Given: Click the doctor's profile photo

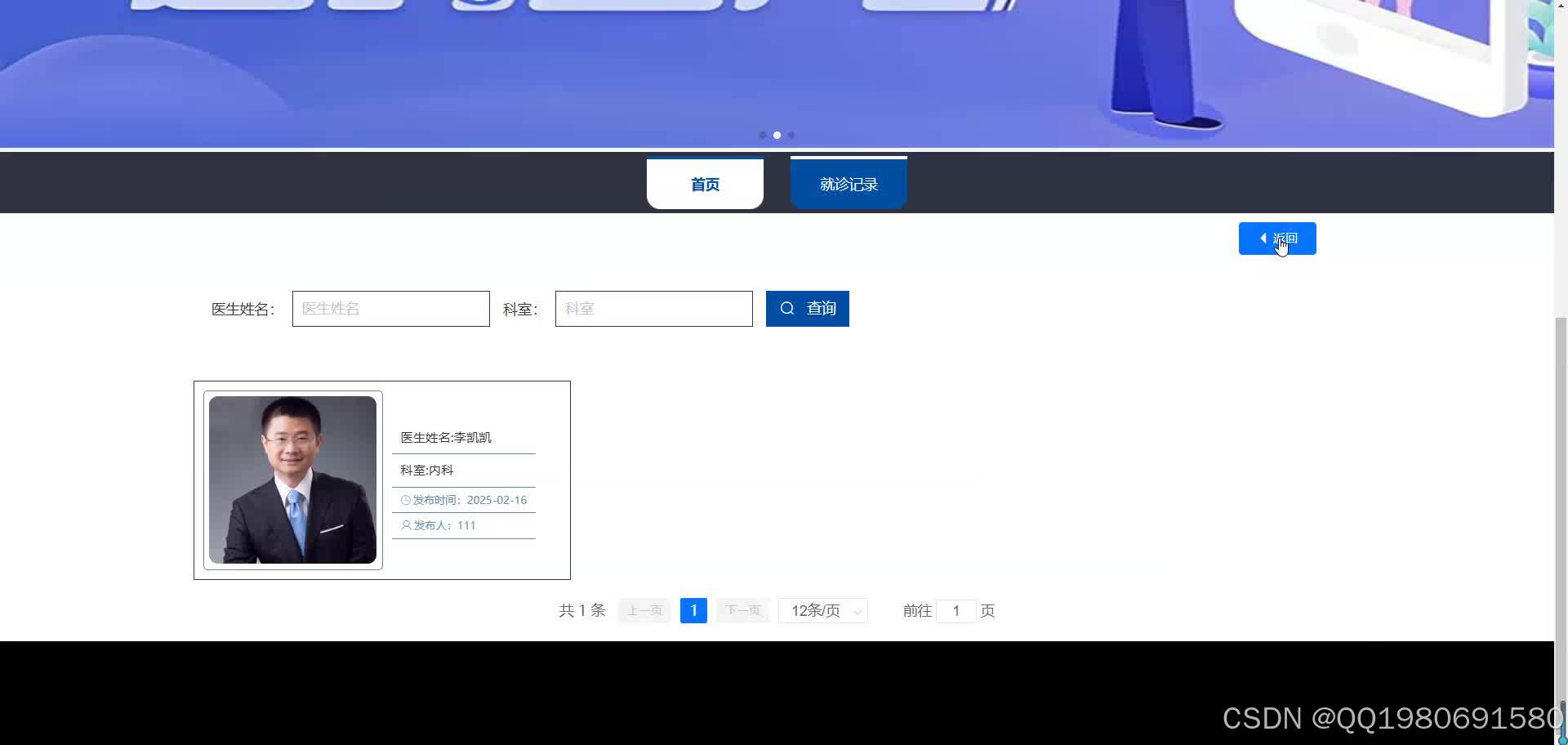Looking at the screenshot, I should [x=292, y=480].
